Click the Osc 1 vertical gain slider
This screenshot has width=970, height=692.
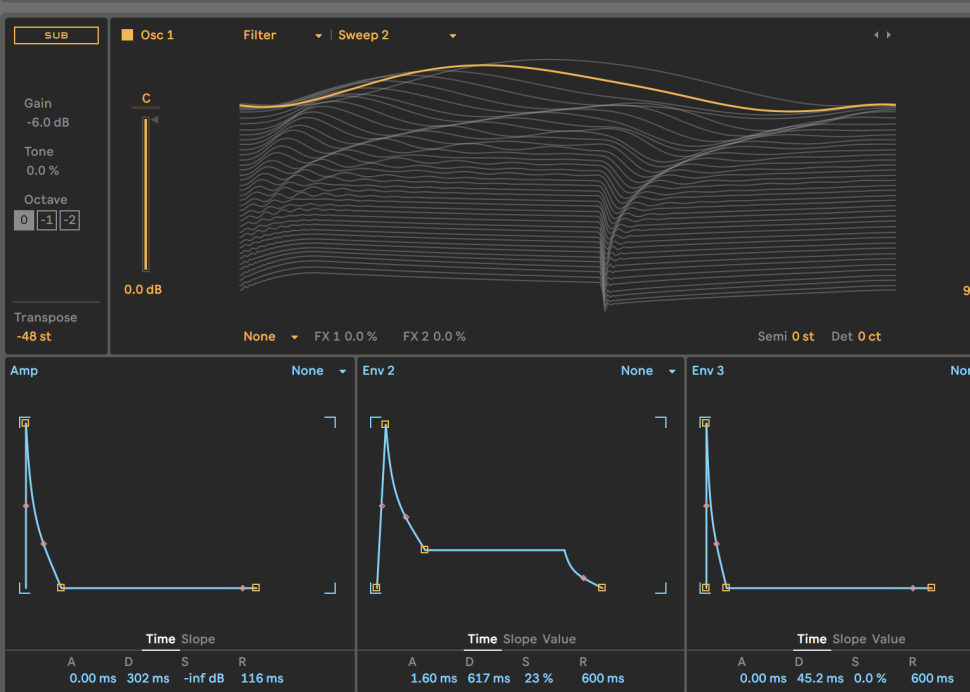(x=146, y=194)
